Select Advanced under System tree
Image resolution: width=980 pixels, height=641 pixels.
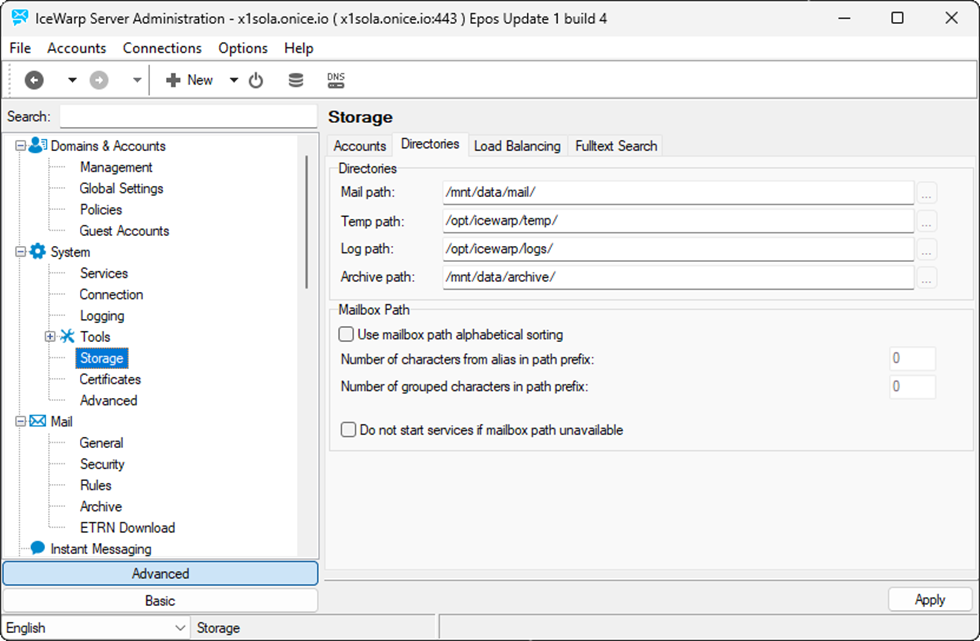(108, 401)
